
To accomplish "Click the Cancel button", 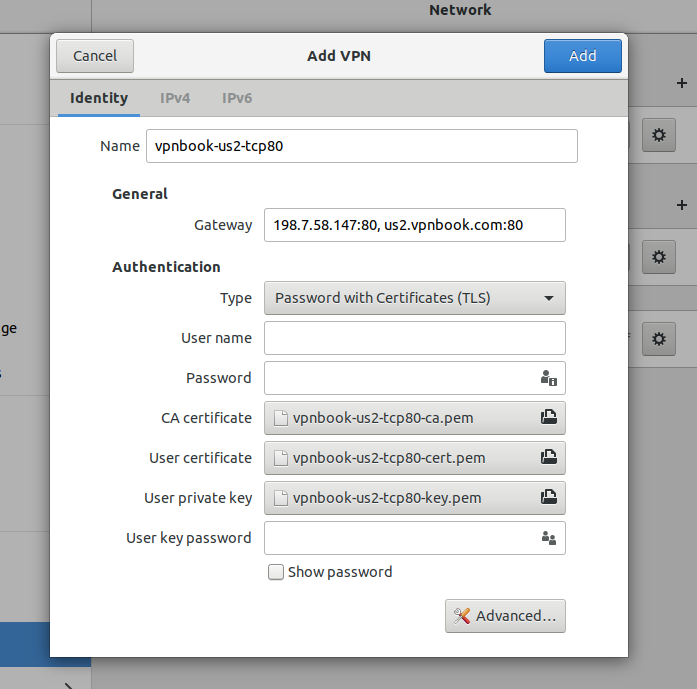I will [x=95, y=56].
